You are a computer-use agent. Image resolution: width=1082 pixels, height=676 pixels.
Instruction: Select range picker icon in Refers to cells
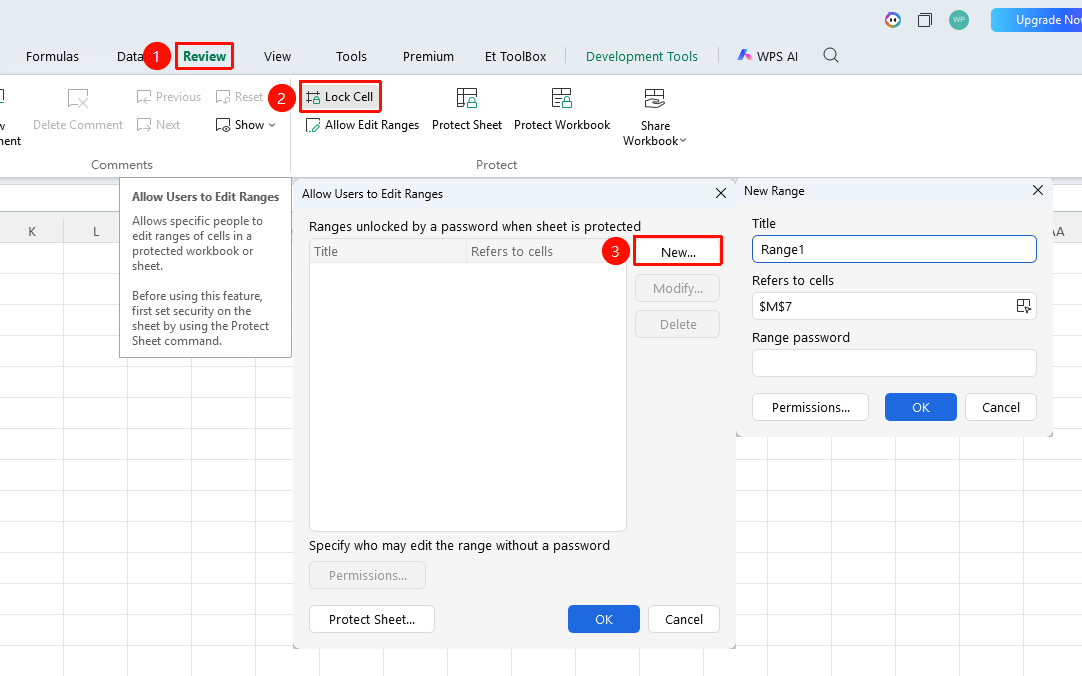[1023, 306]
